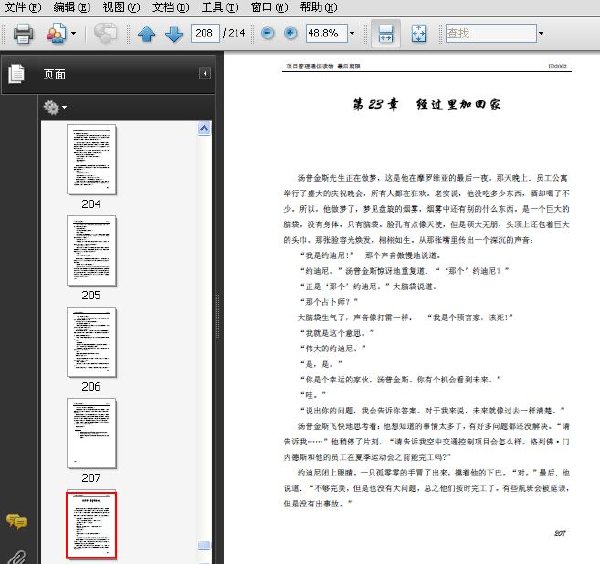Click the total pages text /214

(x=234, y=33)
